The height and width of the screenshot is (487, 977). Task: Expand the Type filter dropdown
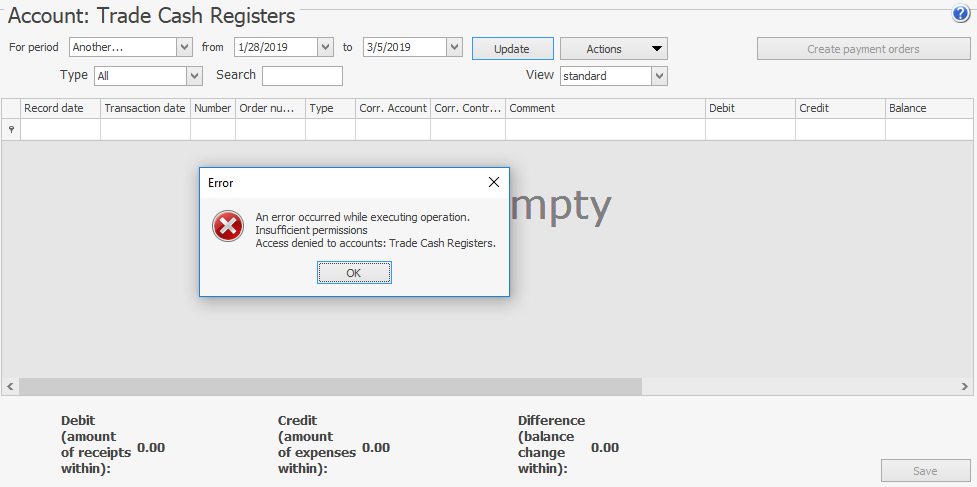(x=194, y=76)
